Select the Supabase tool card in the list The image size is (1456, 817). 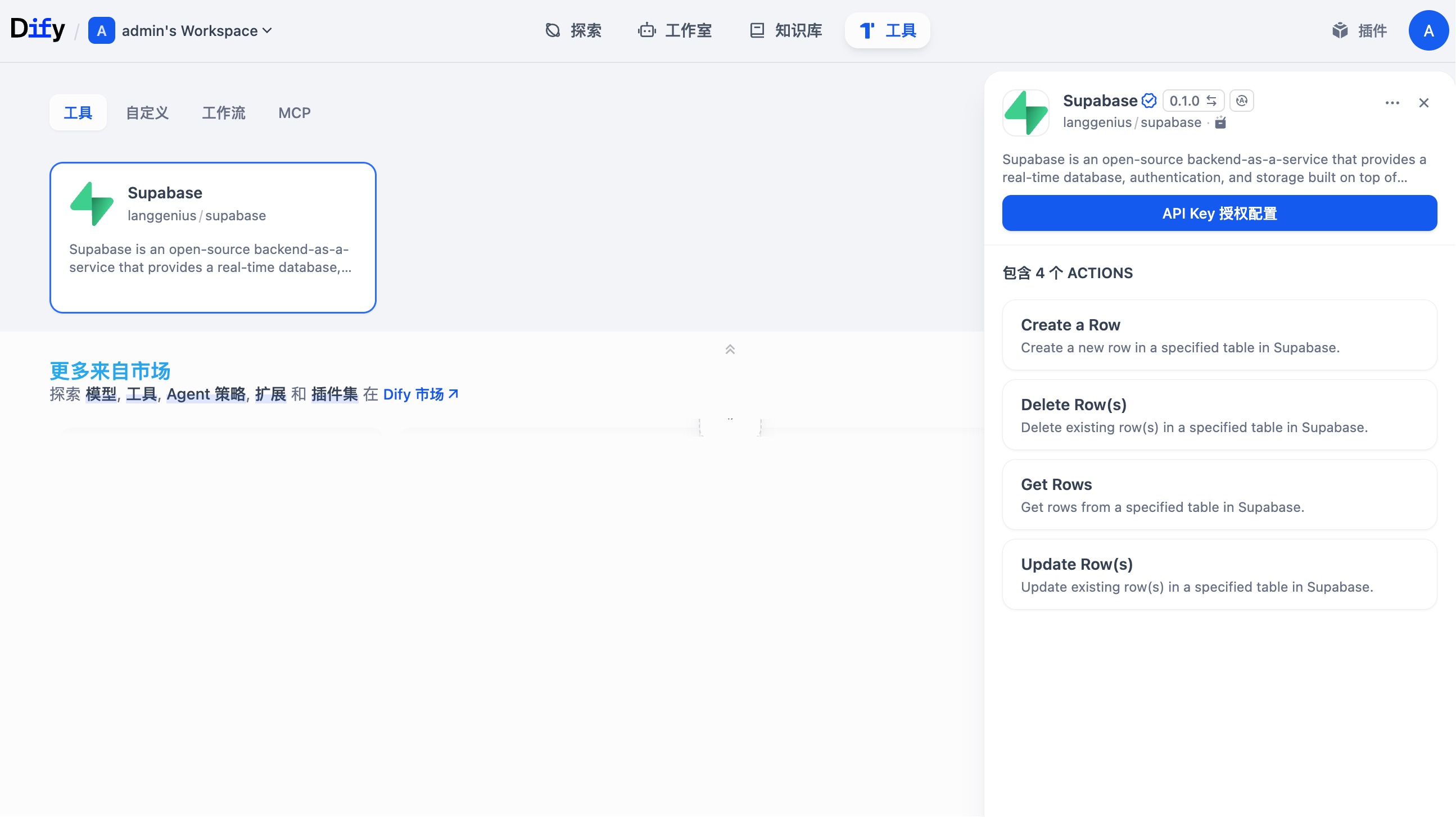click(x=213, y=238)
